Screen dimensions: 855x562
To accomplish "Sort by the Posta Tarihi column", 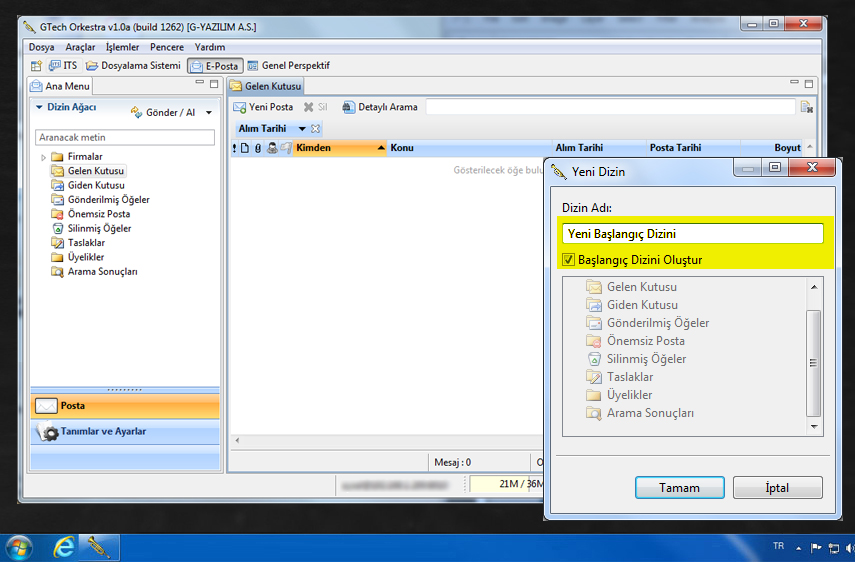I will (x=693, y=148).
